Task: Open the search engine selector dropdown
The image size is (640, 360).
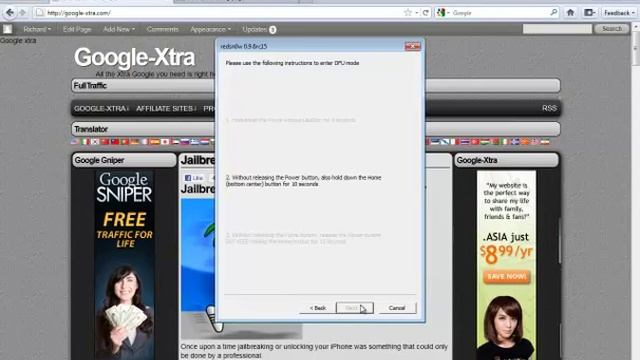Action: [x=443, y=13]
